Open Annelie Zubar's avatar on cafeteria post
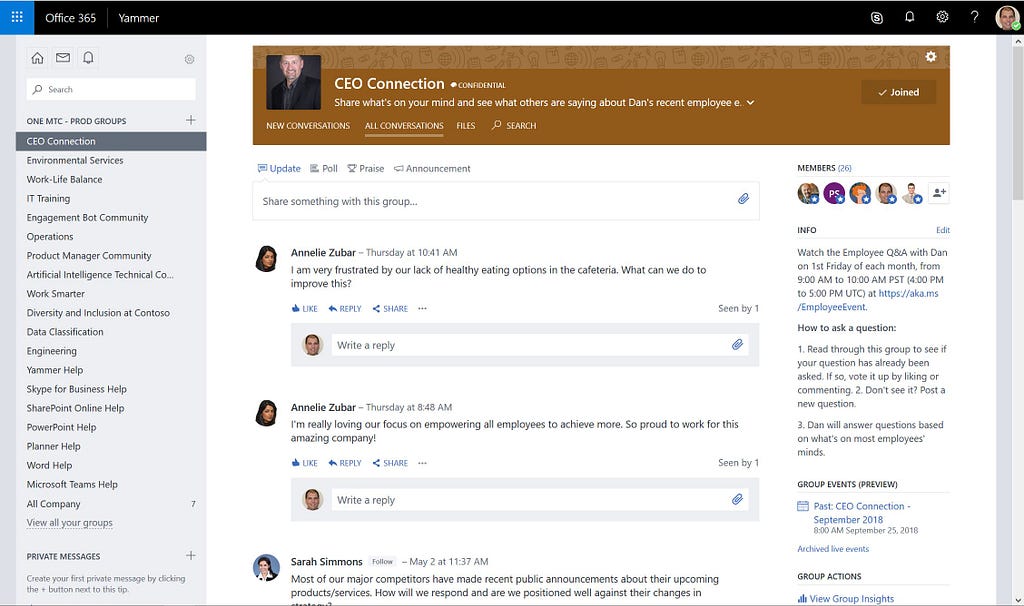Screen dimensions: 1024x606 (266, 259)
